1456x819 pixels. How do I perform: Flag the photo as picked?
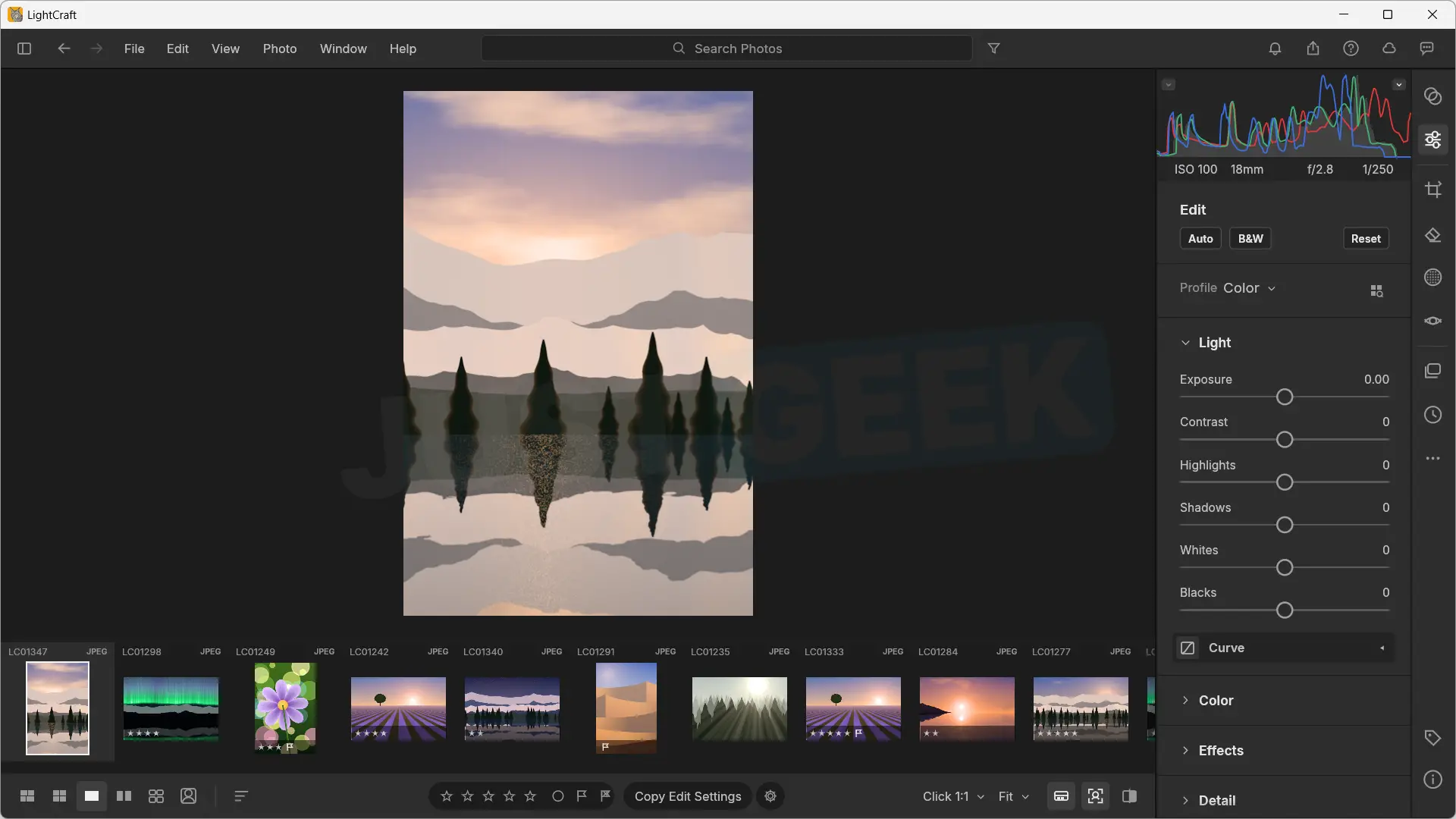(582, 796)
